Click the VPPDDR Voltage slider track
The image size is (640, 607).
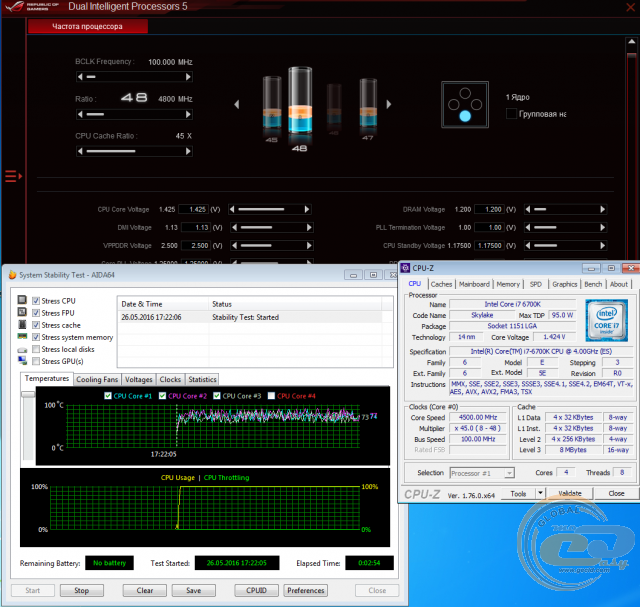tap(271, 245)
